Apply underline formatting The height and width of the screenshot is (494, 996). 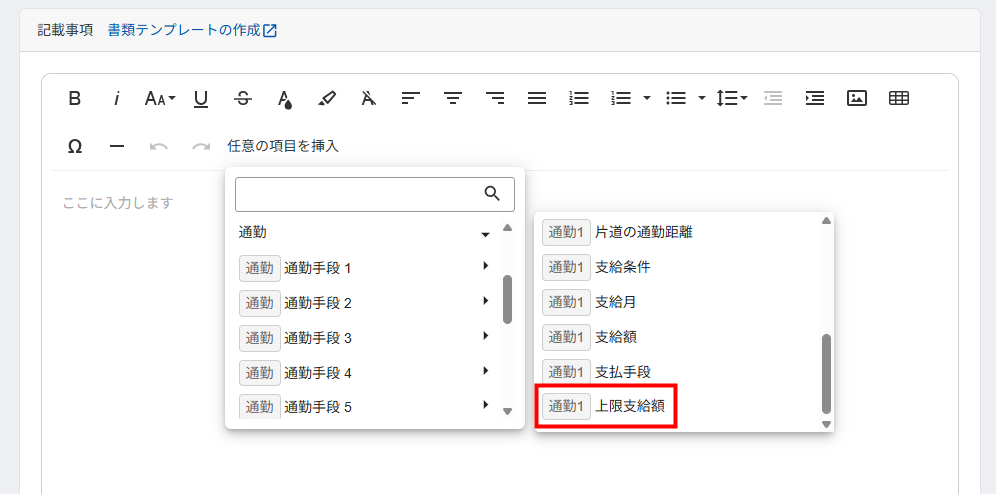[x=201, y=98]
